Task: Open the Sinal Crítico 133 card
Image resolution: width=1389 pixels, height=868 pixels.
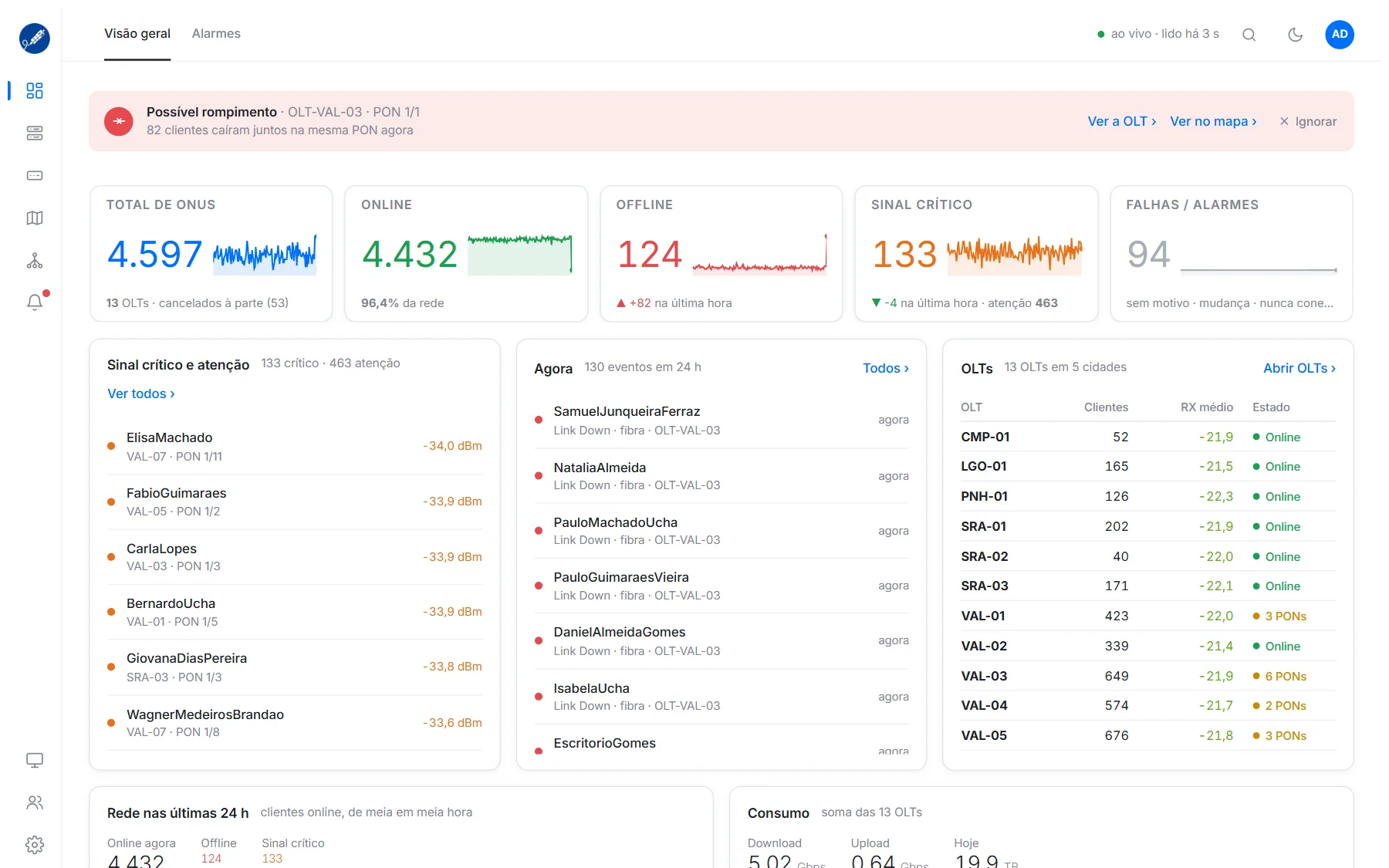Action: (976, 253)
